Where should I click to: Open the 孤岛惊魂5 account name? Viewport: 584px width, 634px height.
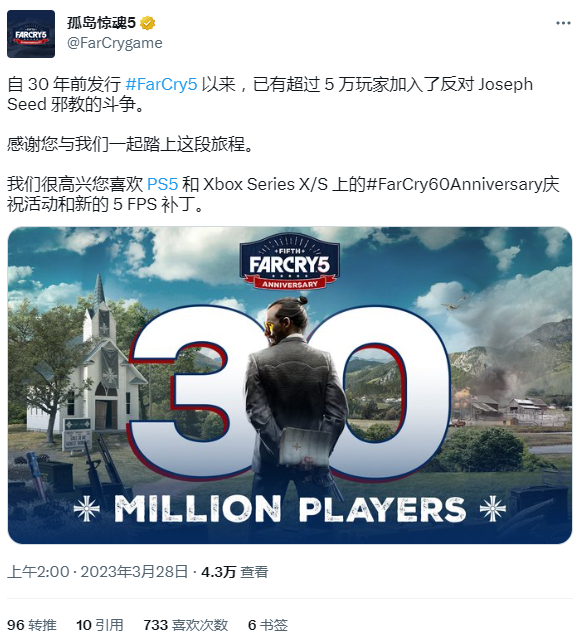point(102,23)
